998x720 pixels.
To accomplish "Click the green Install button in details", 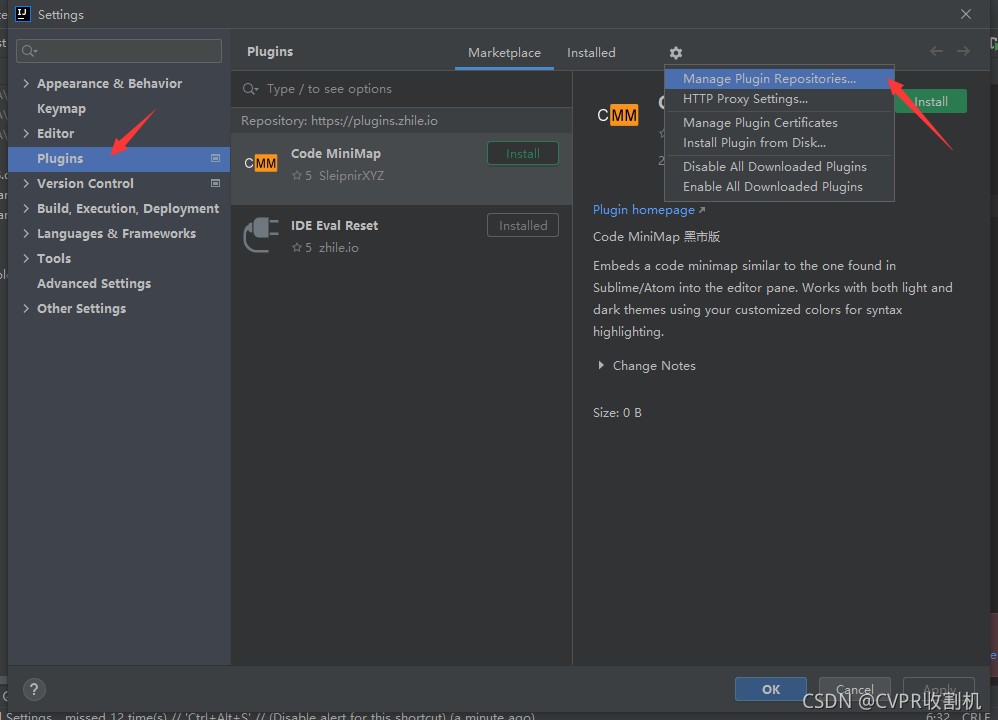I will click(x=931, y=101).
